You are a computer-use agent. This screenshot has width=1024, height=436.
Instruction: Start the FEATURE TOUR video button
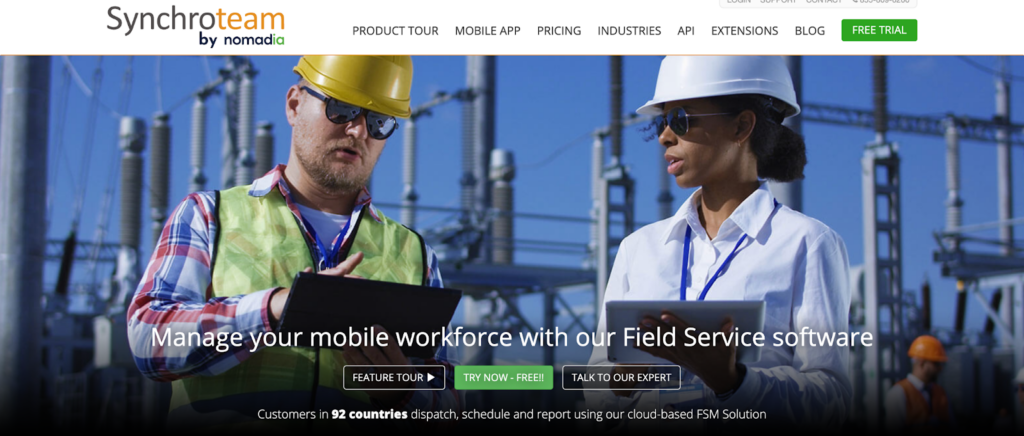click(x=394, y=377)
